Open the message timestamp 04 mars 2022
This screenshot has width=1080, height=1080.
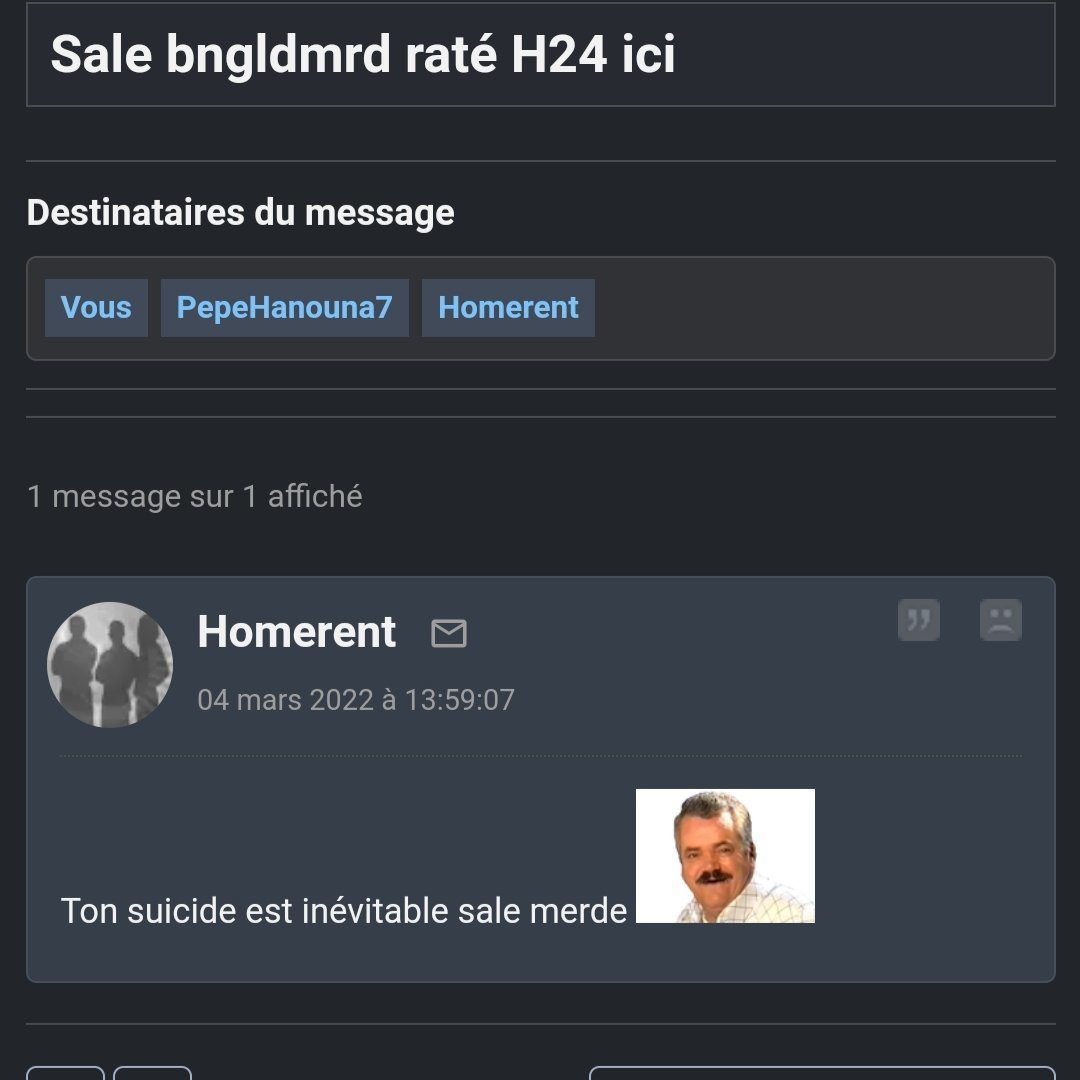click(356, 700)
